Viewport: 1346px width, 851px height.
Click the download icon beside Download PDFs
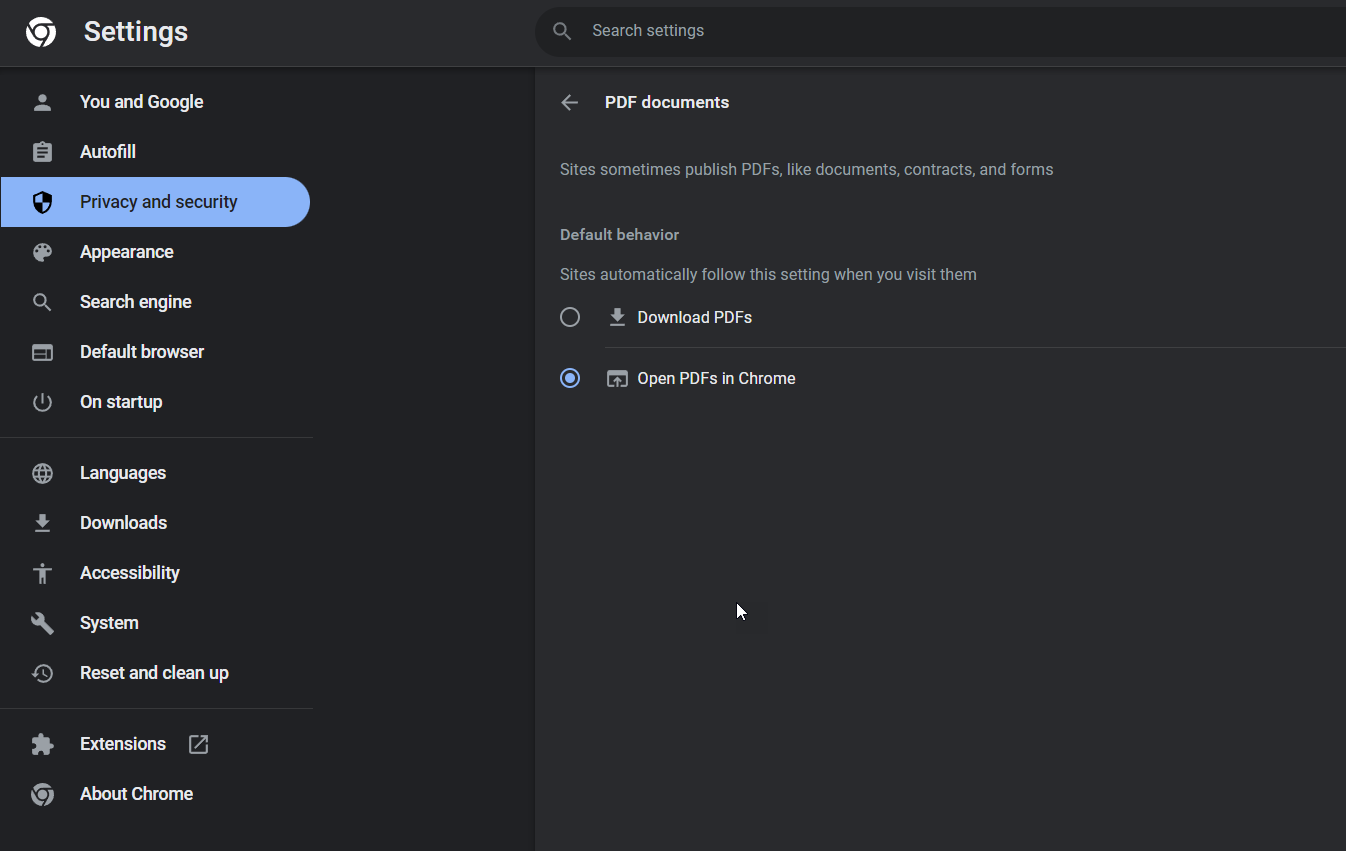[x=617, y=317]
